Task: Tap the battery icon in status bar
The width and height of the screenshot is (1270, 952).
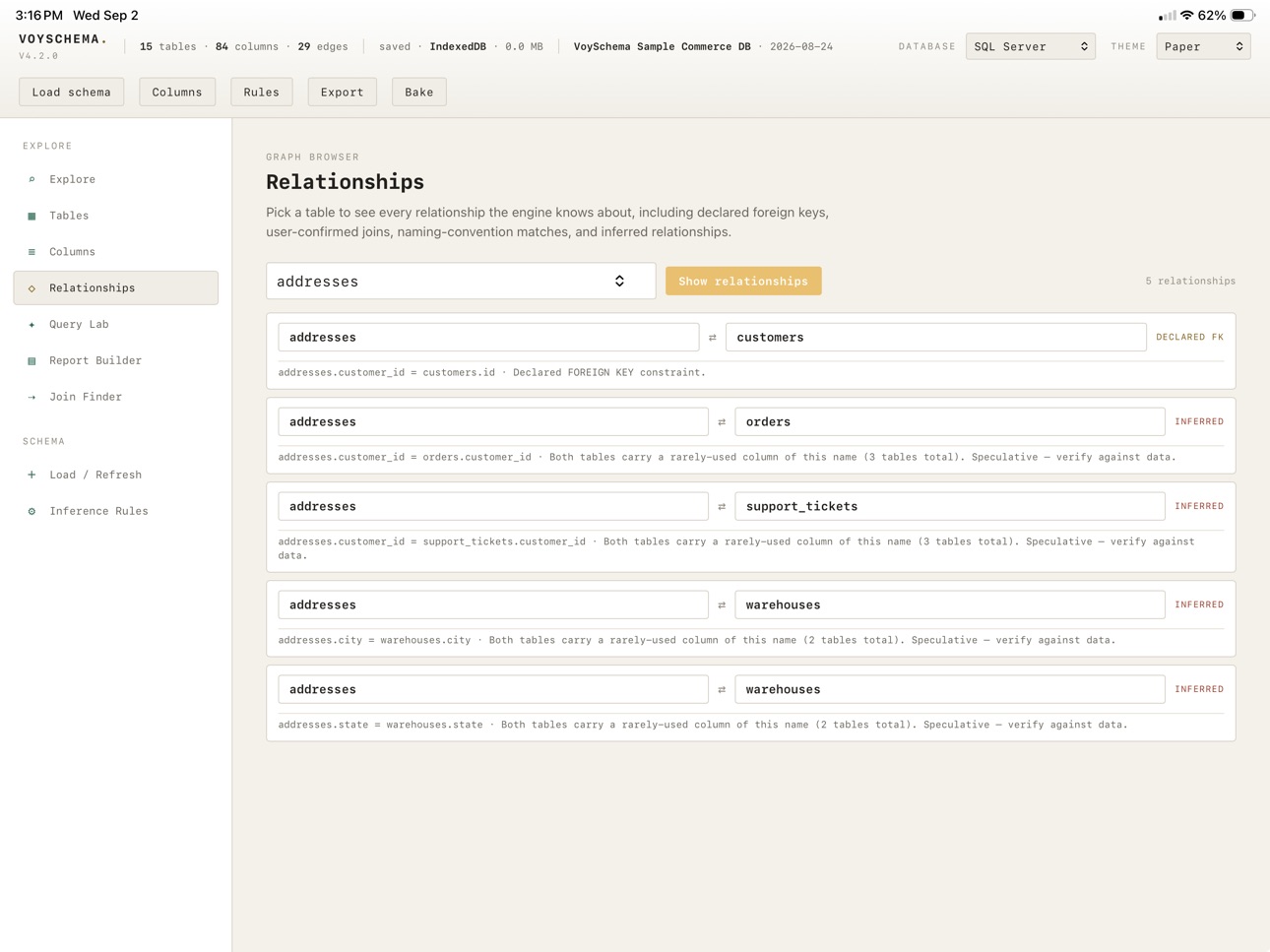Action: 1242,16
